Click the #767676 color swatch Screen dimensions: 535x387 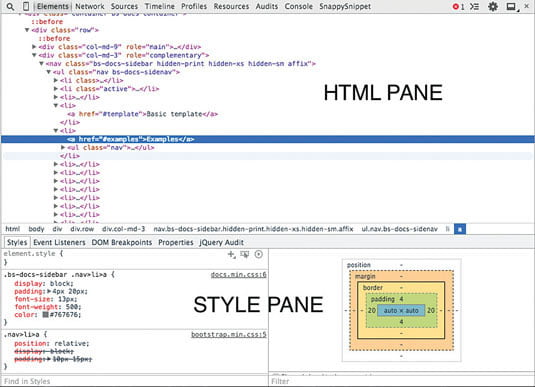45,315
